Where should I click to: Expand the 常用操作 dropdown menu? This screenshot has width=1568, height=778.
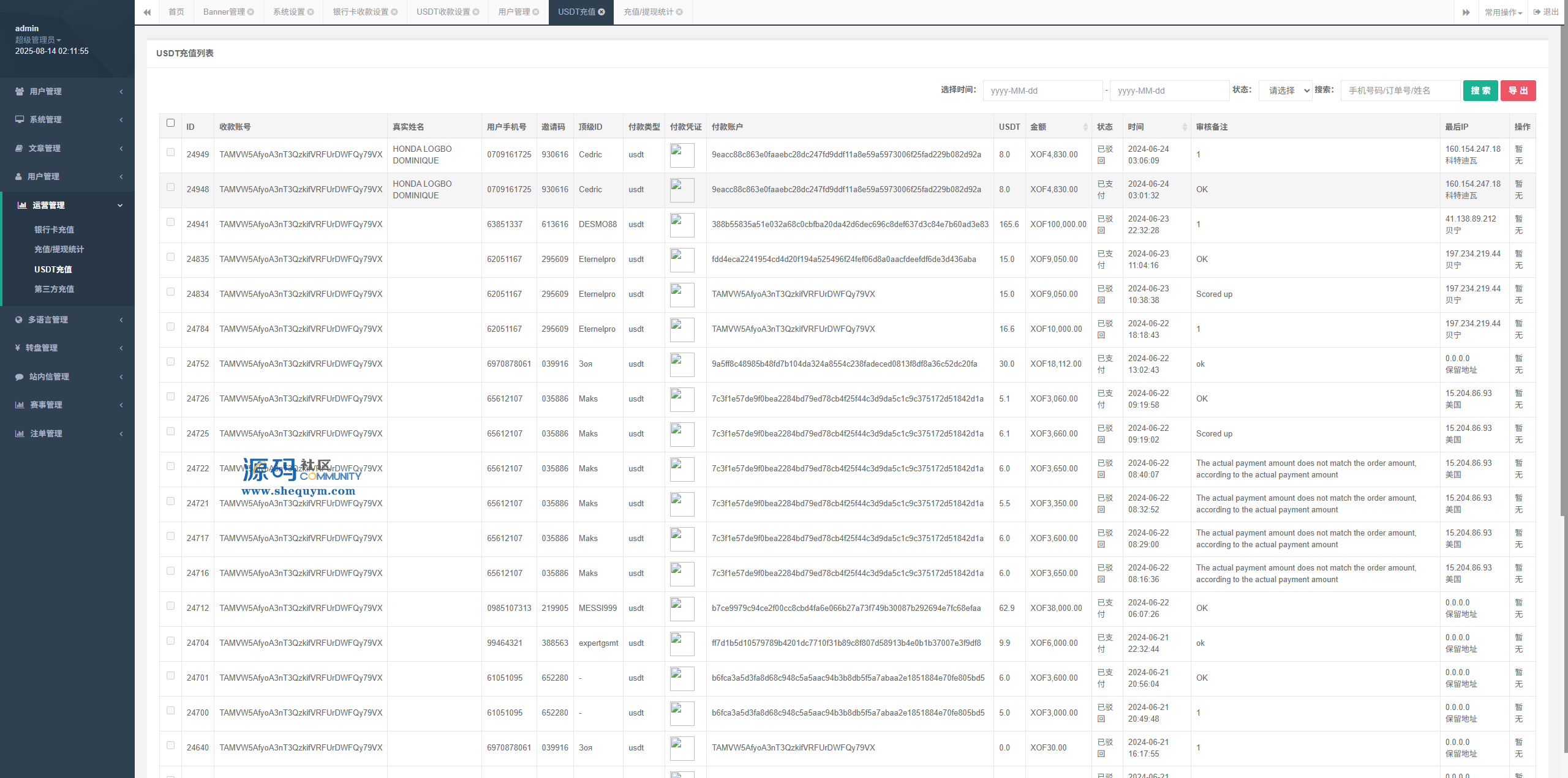[x=1503, y=12]
